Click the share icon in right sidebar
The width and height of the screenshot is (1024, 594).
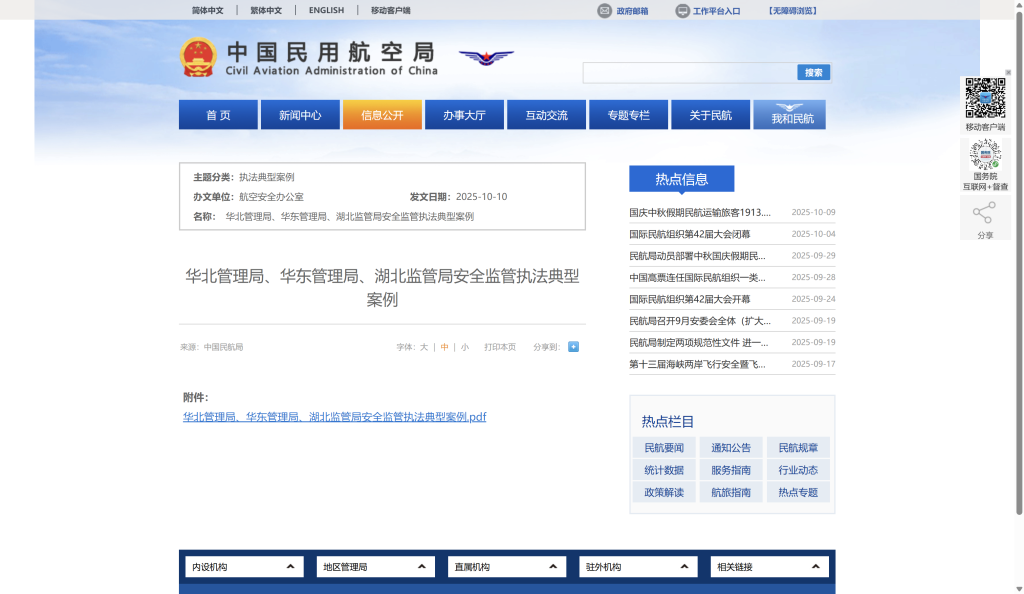tap(985, 213)
